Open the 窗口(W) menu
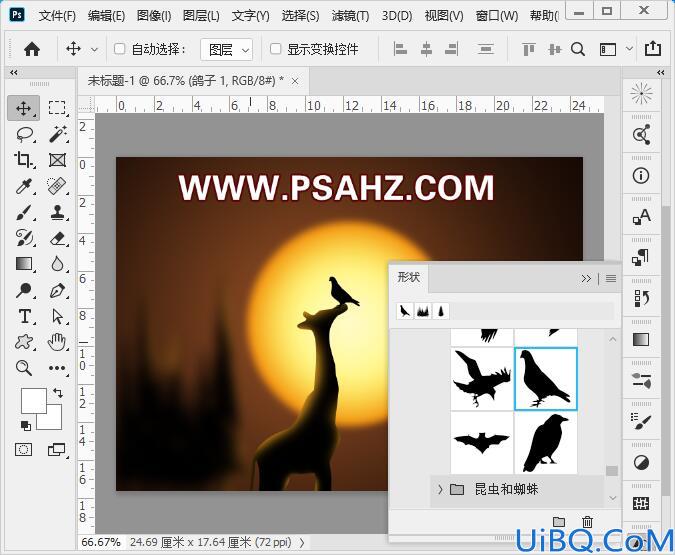Image resolution: width=675 pixels, height=555 pixels. [497, 16]
